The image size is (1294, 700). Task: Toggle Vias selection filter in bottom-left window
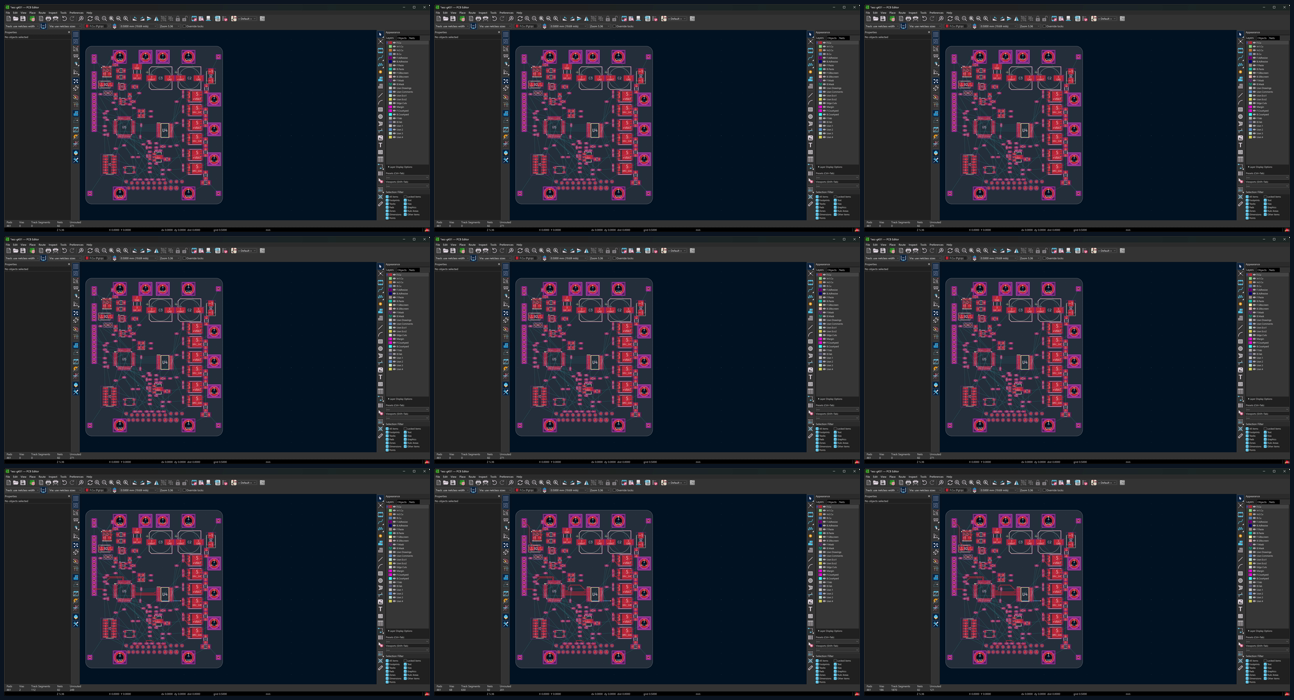pos(405,667)
